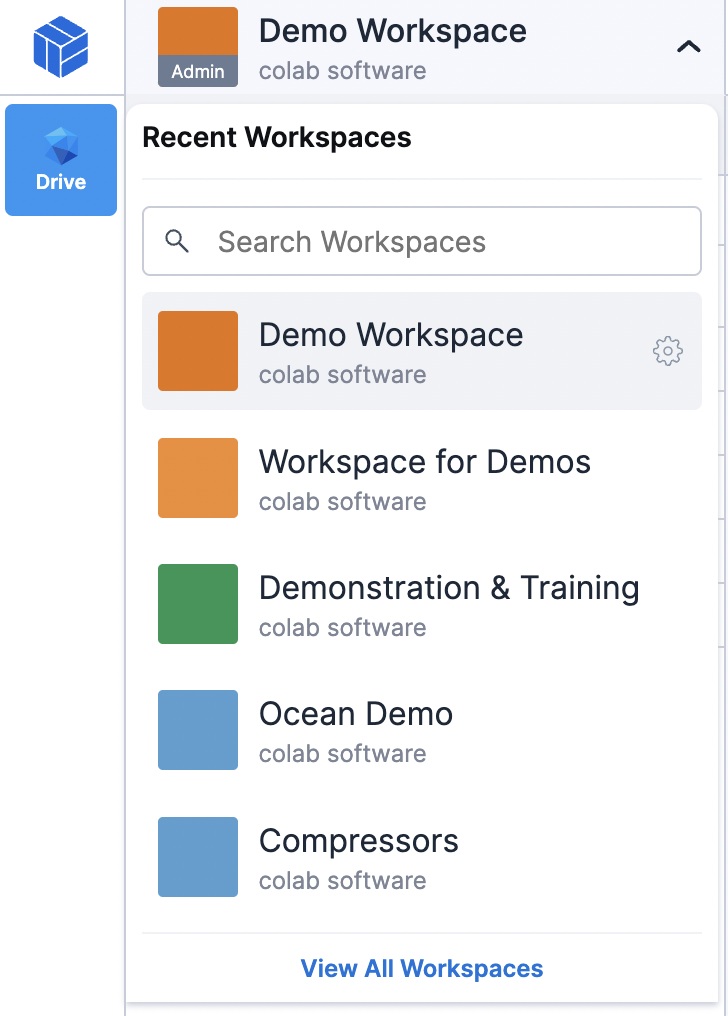Click the Demo Workspace title in header
The height and width of the screenshot is (1016, 728).
(393, 31)
